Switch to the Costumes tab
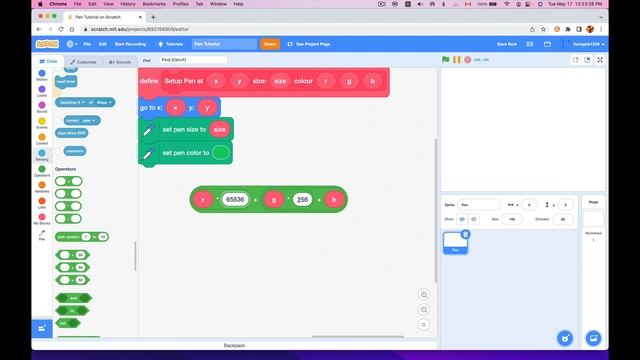Viewport: 640px width, 360px height. point(83,62)
